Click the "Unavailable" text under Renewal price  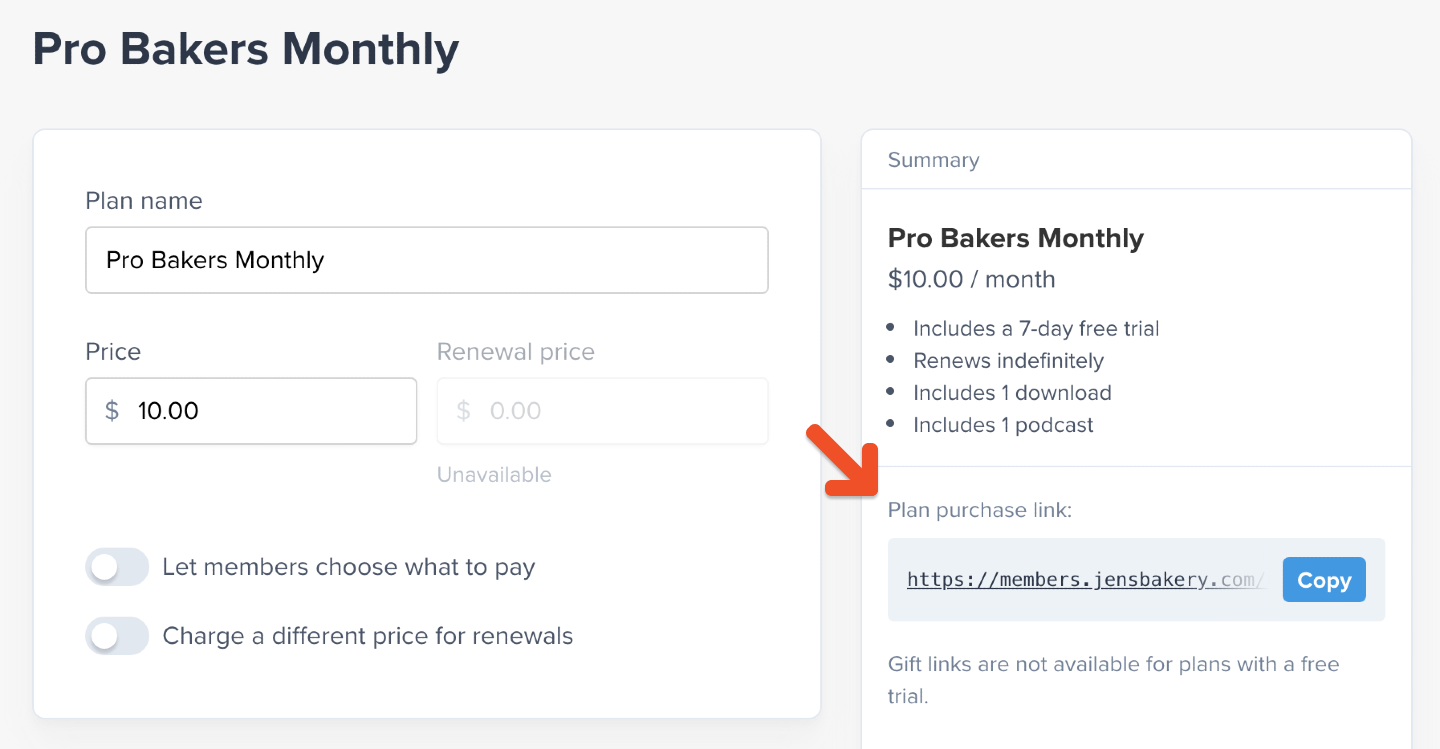(494, 474)
